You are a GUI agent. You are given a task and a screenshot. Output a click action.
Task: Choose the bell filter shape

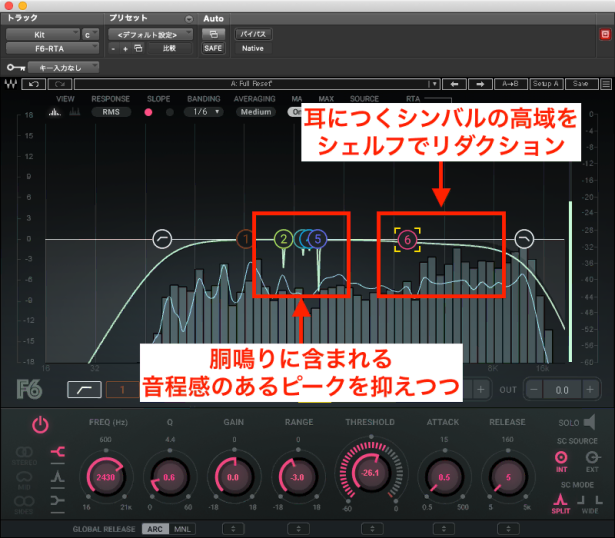58,477
